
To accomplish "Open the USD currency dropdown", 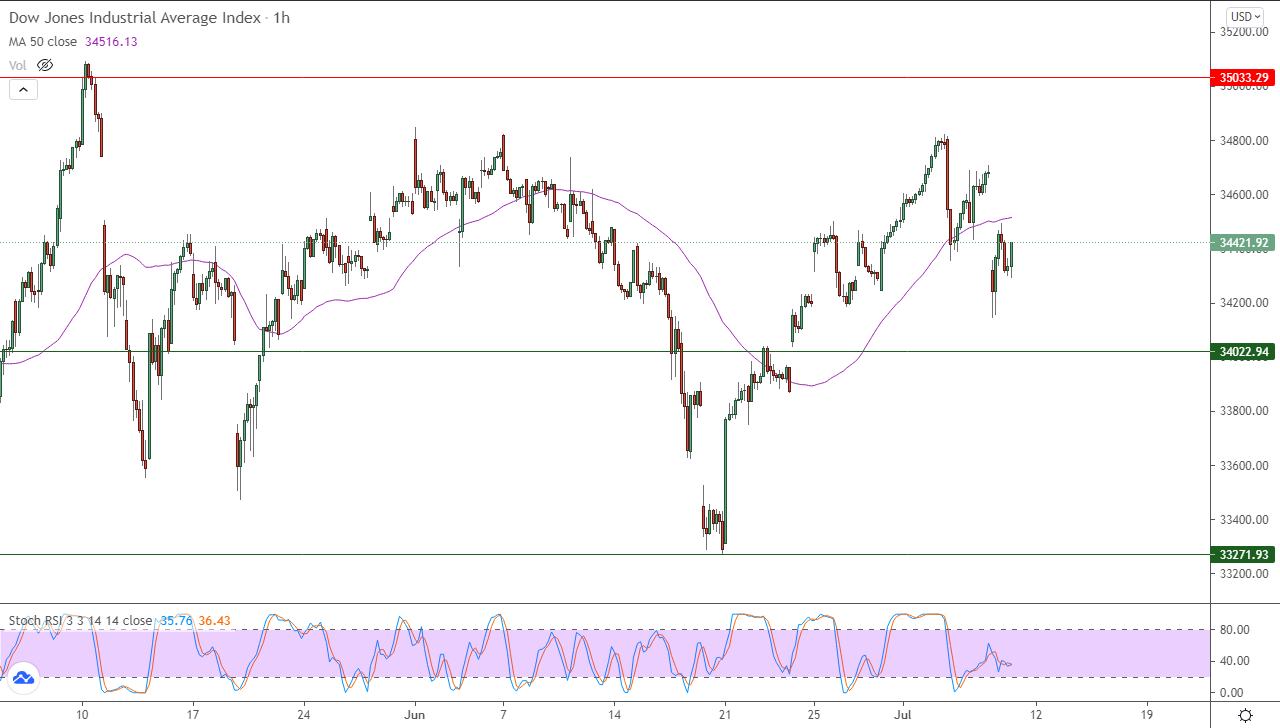I will pyautogui.click(x=1246, y=16).
